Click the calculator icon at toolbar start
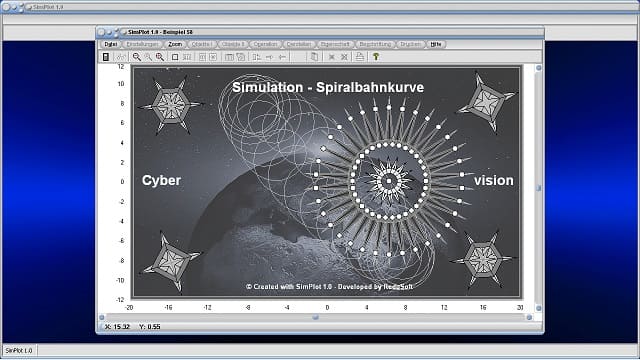 coord(106,57)
